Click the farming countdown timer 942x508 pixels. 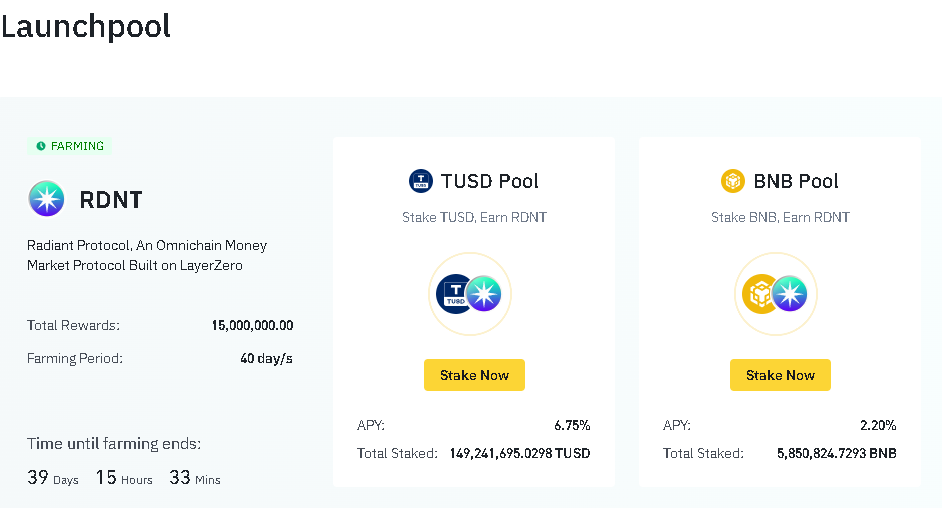[x=124, y=478]
